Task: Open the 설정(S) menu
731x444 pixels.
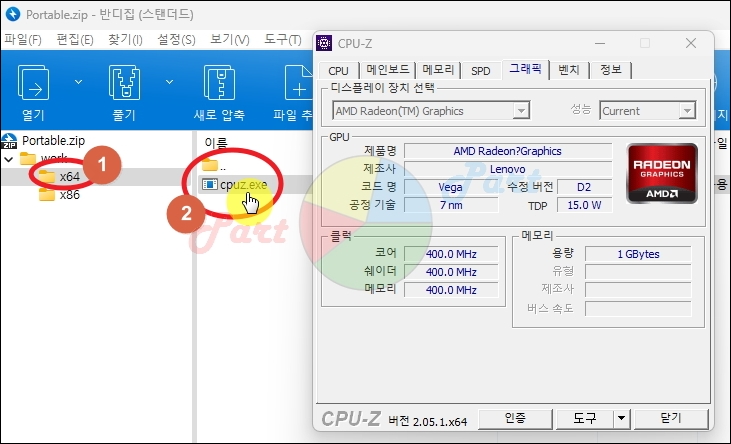Action: coord(176,40)
